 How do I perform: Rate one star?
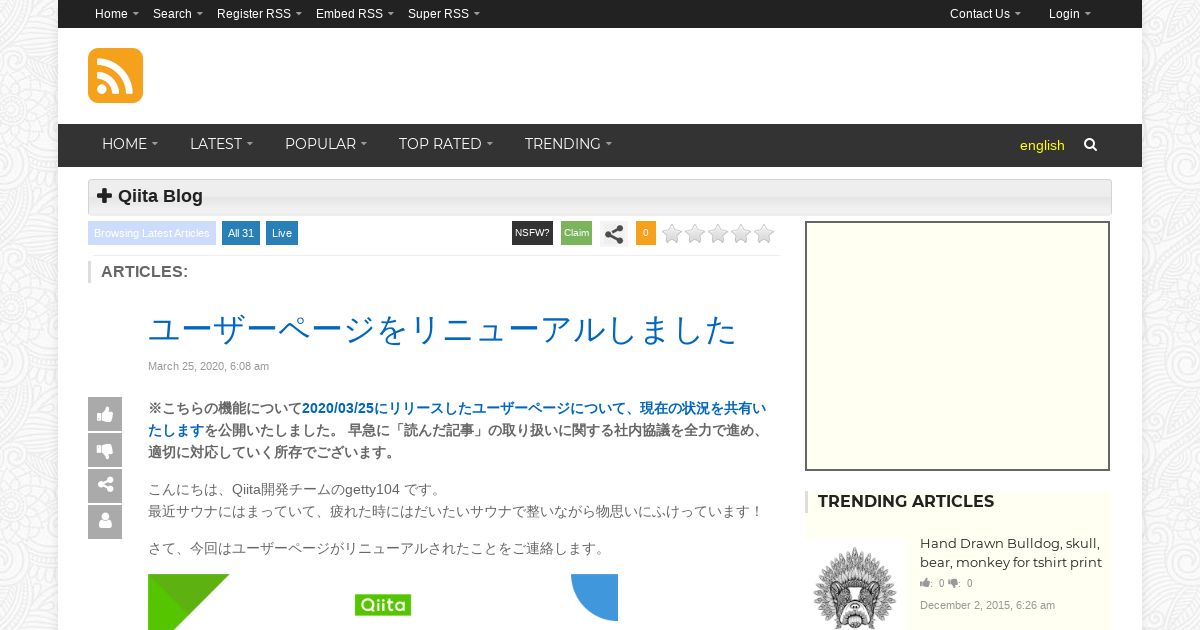672,234
